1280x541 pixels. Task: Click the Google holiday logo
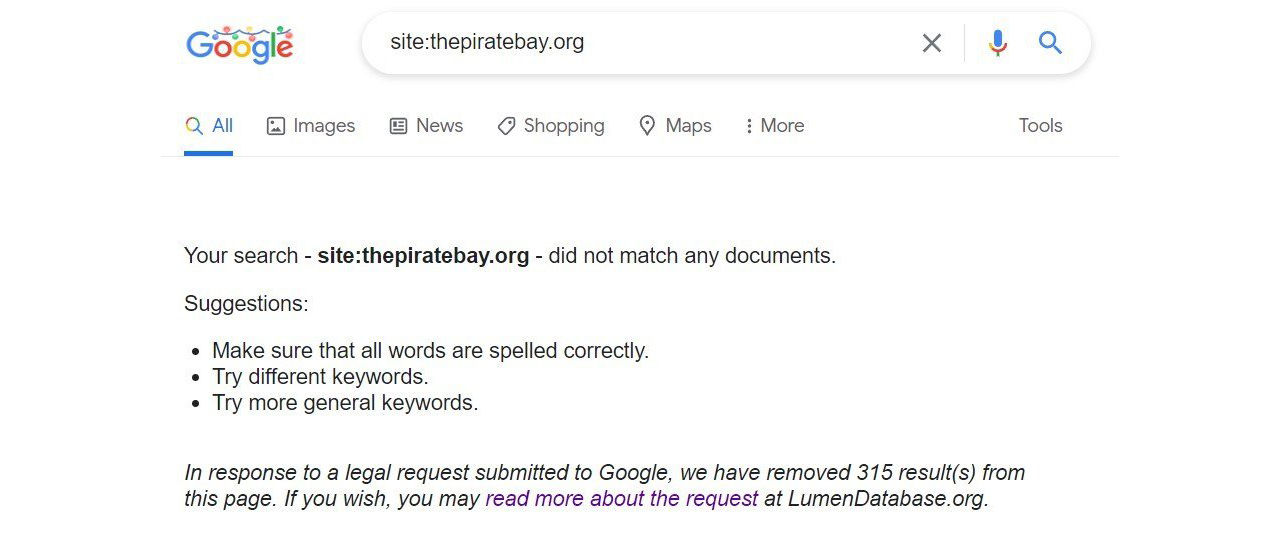pyautogui.click(x=240, y=44)
